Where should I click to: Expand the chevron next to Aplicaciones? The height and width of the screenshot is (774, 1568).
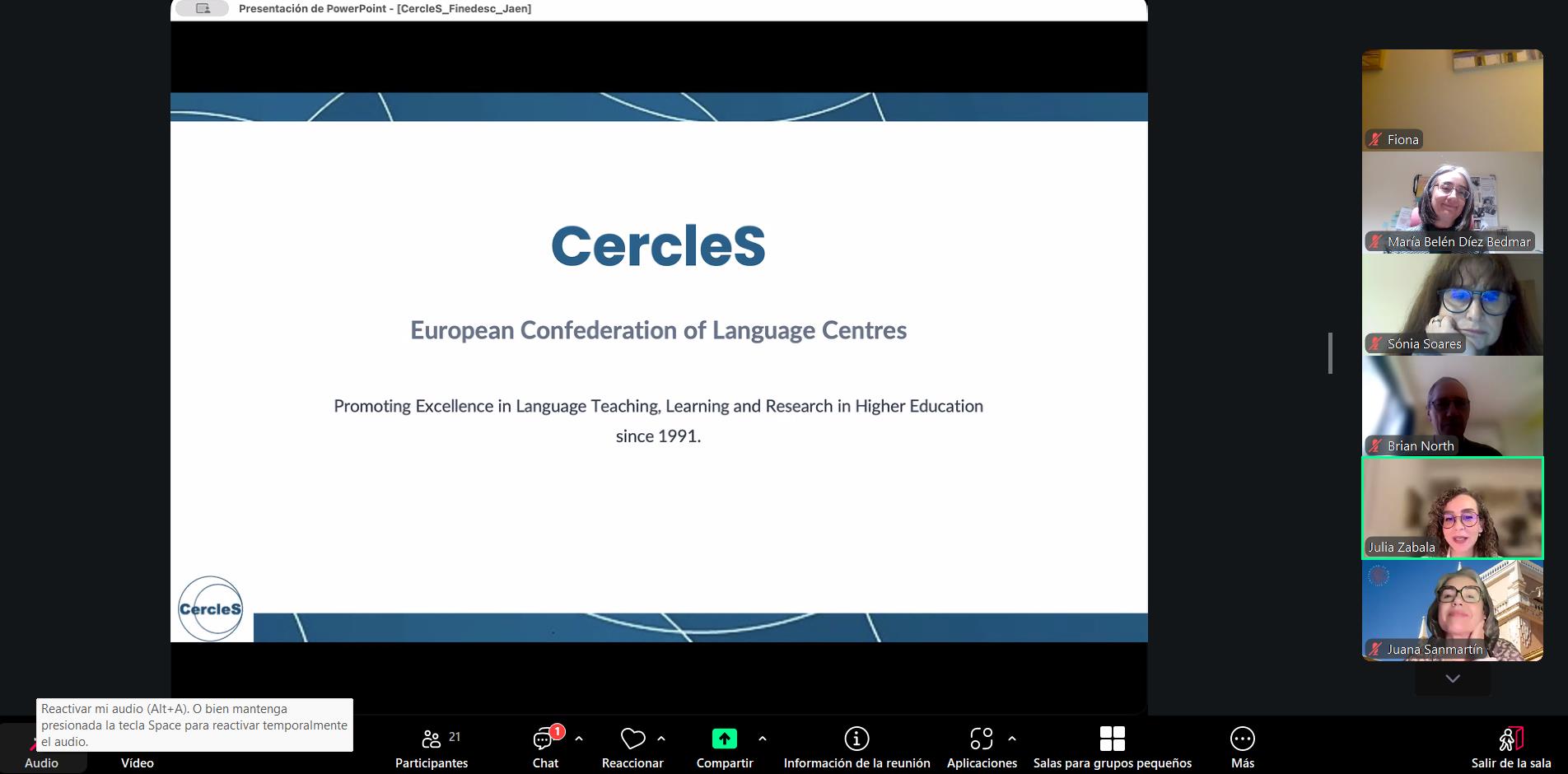coord(1012,739)
